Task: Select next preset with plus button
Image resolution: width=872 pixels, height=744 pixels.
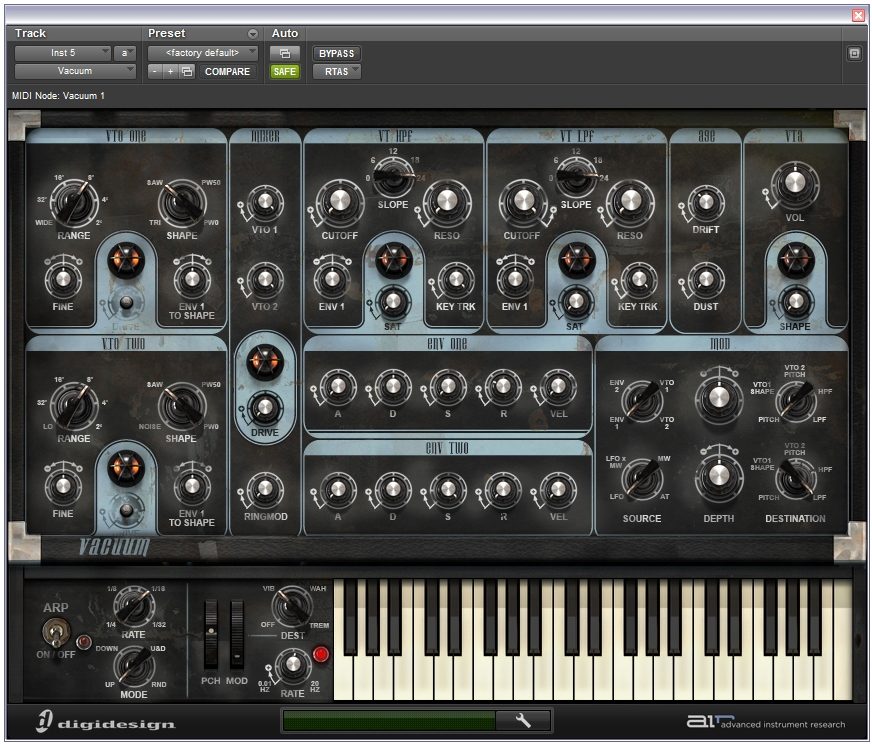Action: coord(171,71)
